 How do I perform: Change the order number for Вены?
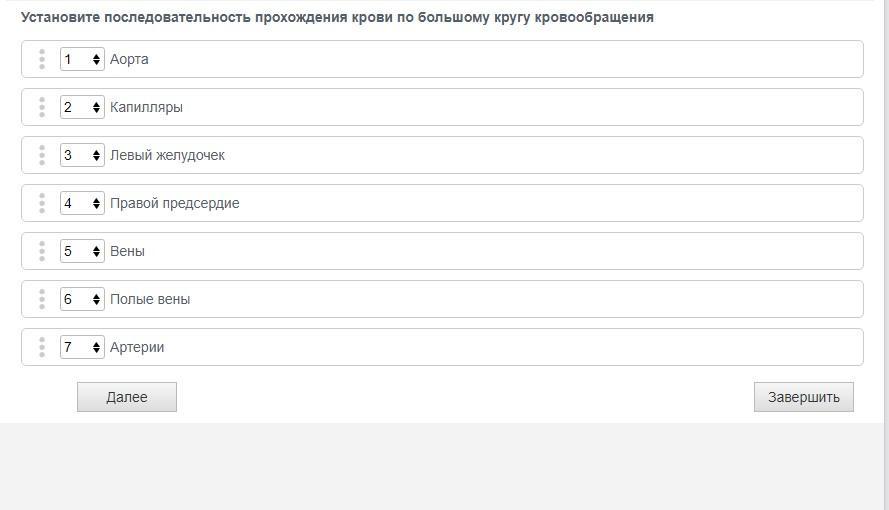(x=82, y=251)
